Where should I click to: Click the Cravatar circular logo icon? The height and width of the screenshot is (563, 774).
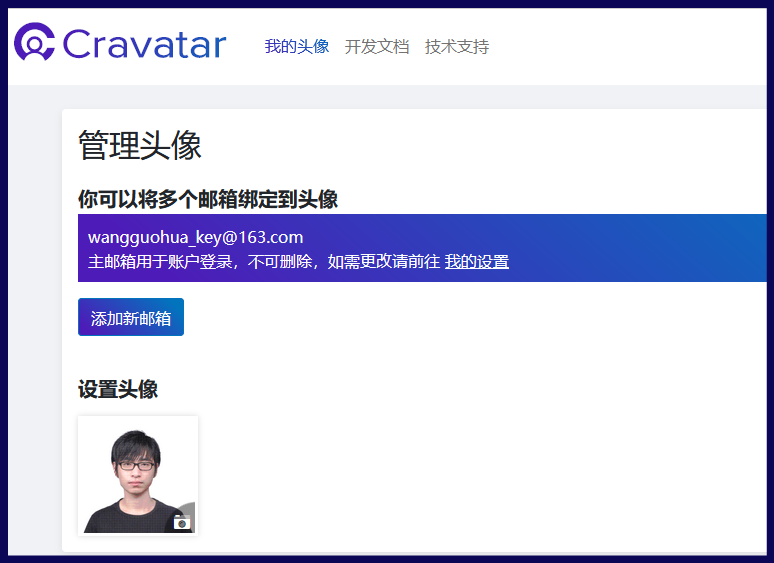[34, 44]
